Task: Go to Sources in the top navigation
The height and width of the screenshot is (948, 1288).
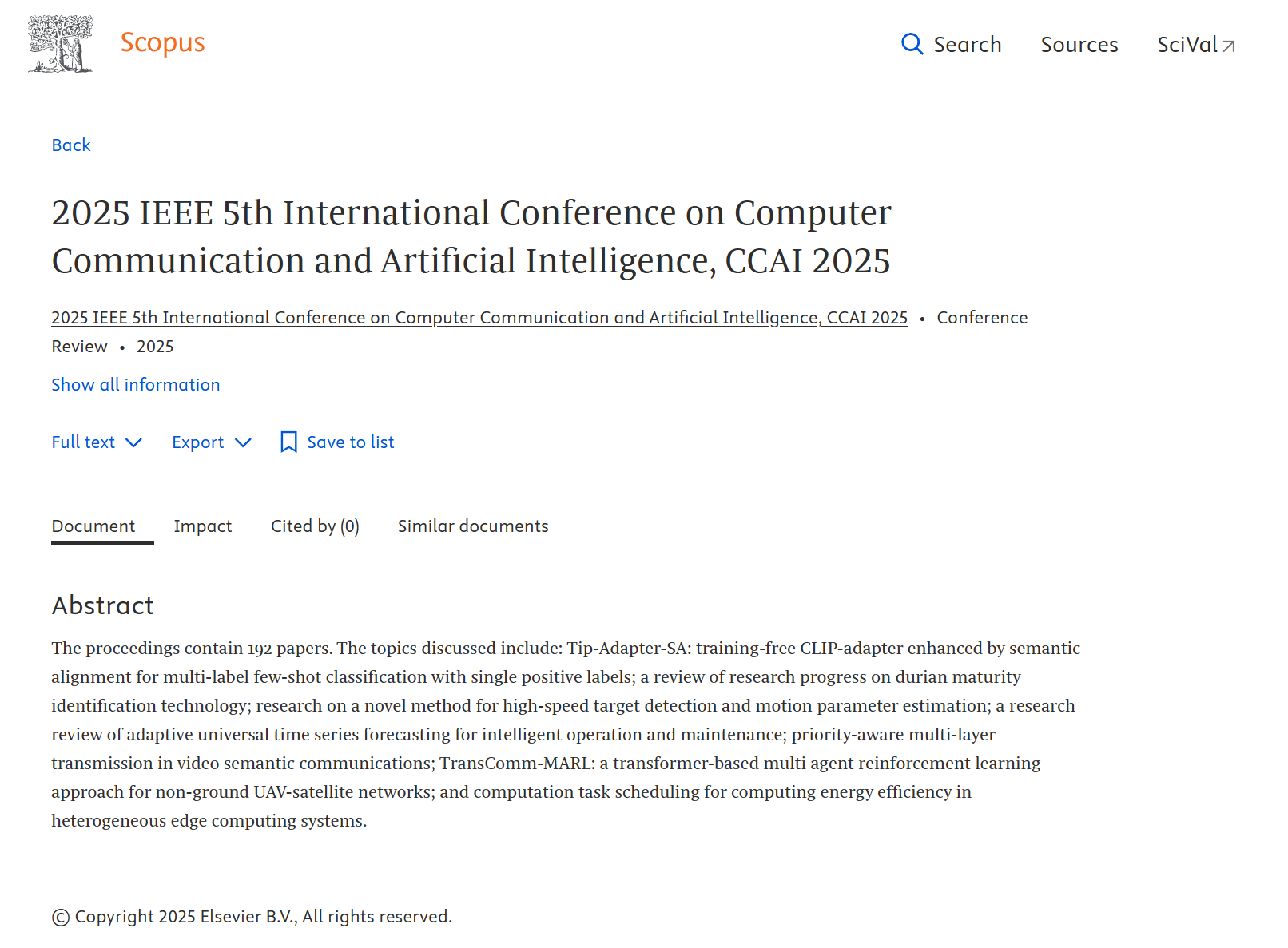Action: click(1079, 45)
